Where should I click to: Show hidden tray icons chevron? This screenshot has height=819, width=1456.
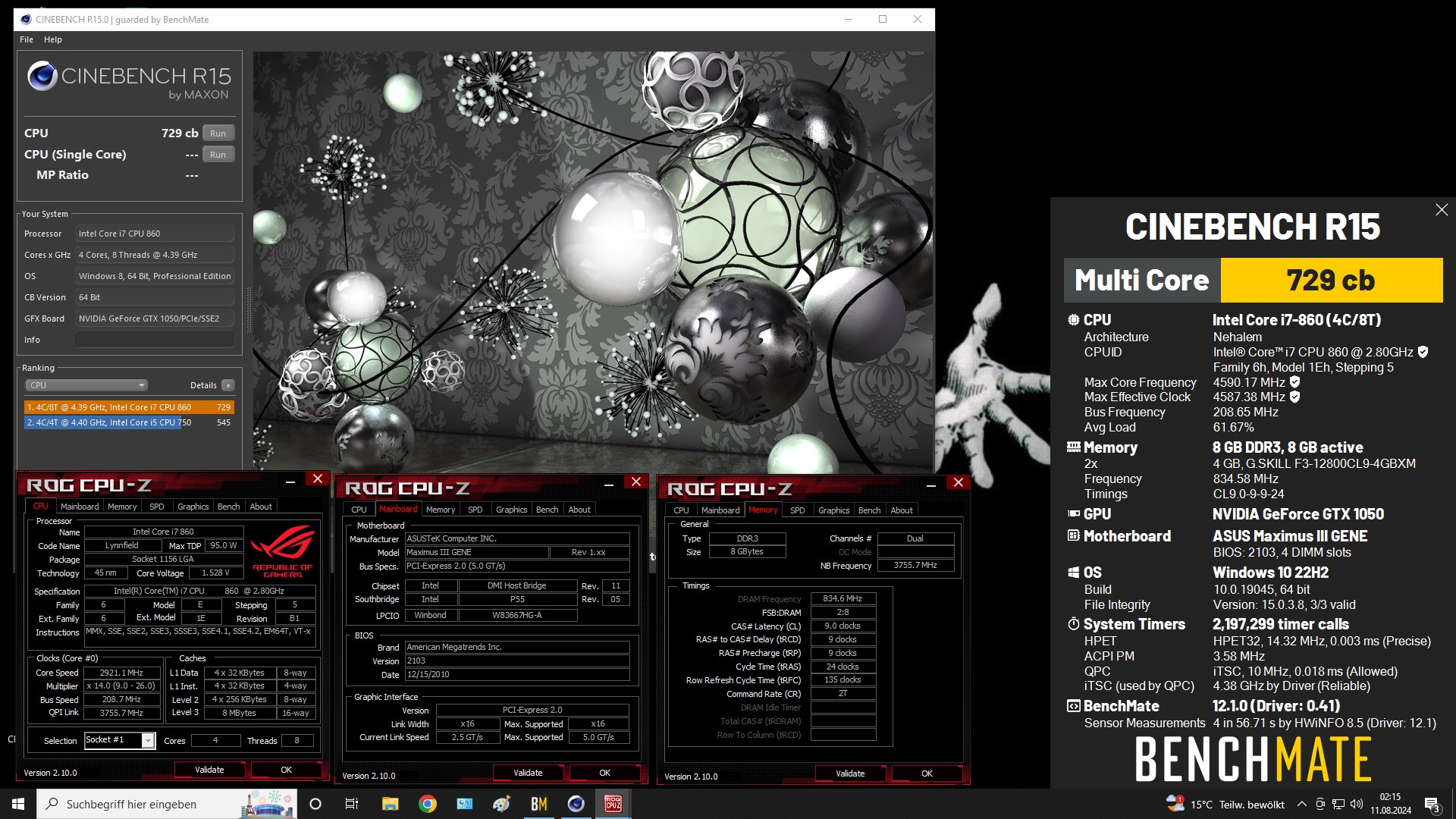tap(1302, 805)
